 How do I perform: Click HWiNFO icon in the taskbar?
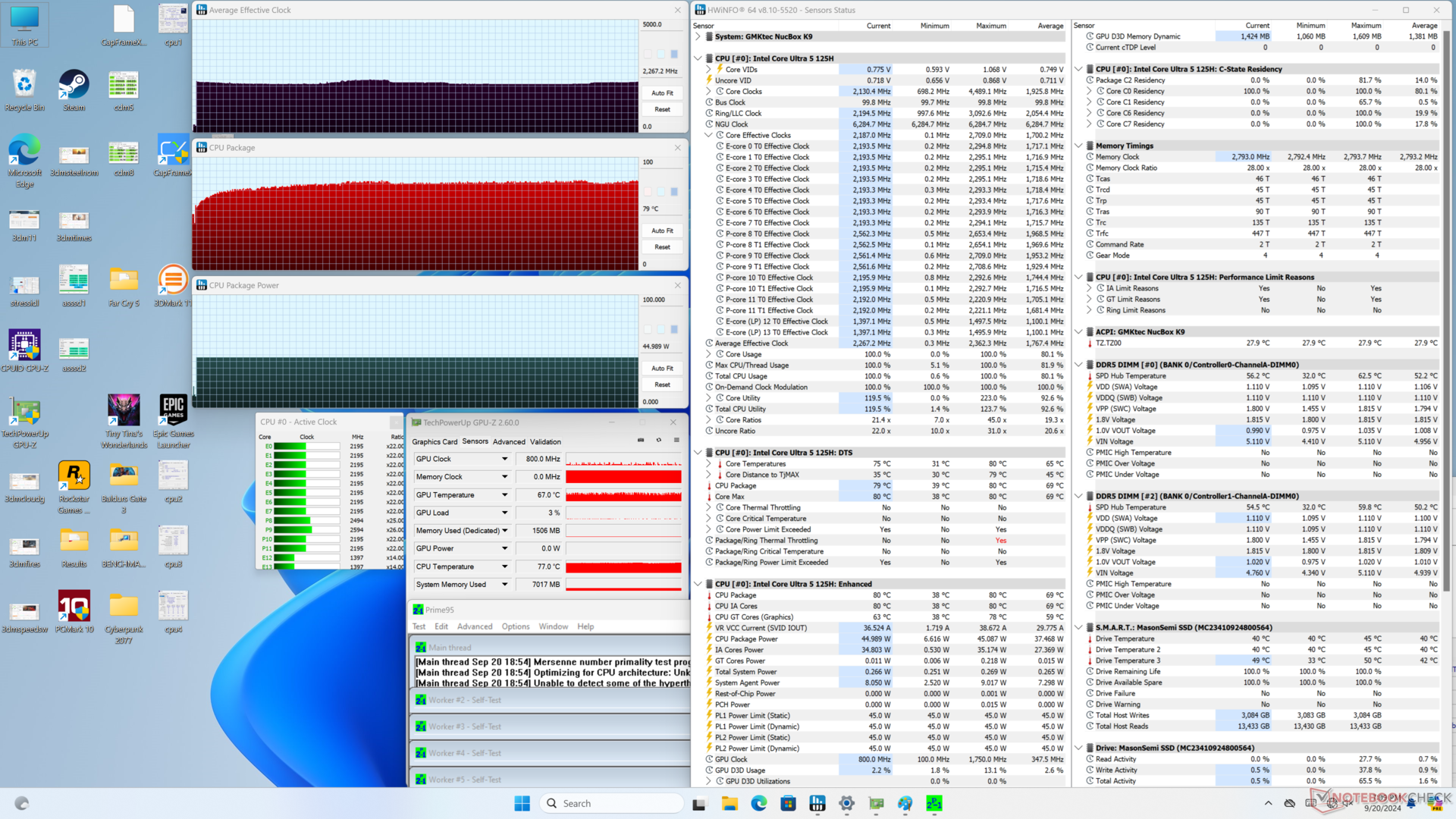pyautogui.click(x=817, y=803)
